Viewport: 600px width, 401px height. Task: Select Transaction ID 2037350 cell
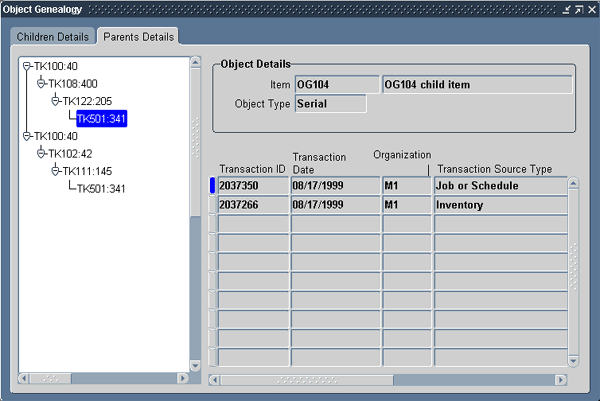[x=253, y=186]
